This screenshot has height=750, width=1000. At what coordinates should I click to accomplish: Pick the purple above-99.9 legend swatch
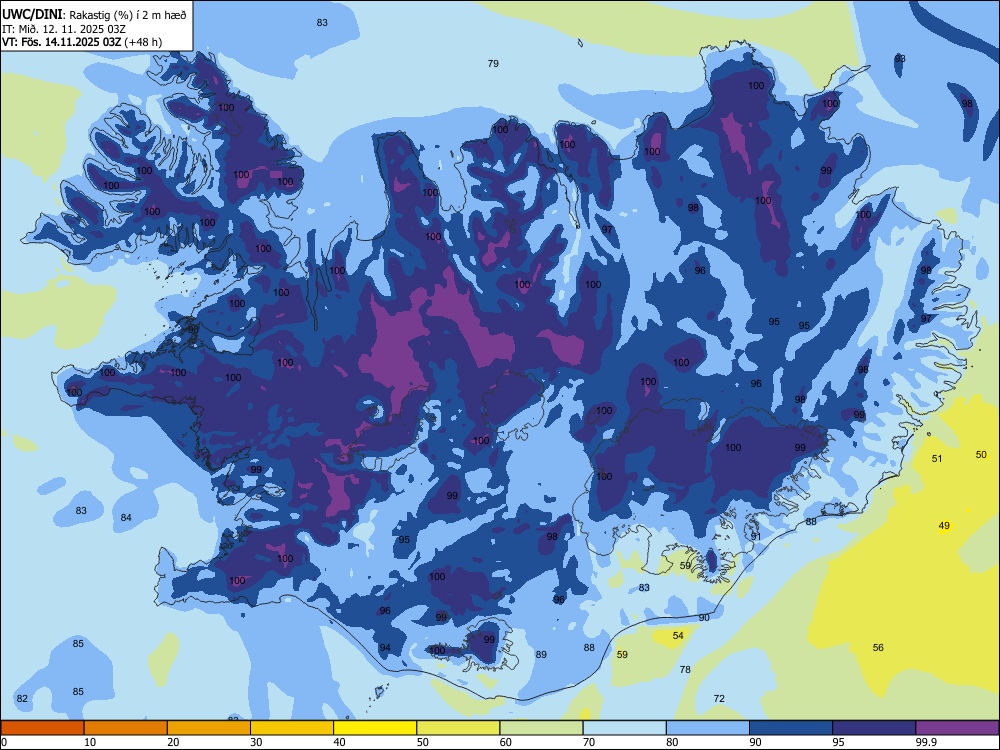pos(957,728)
